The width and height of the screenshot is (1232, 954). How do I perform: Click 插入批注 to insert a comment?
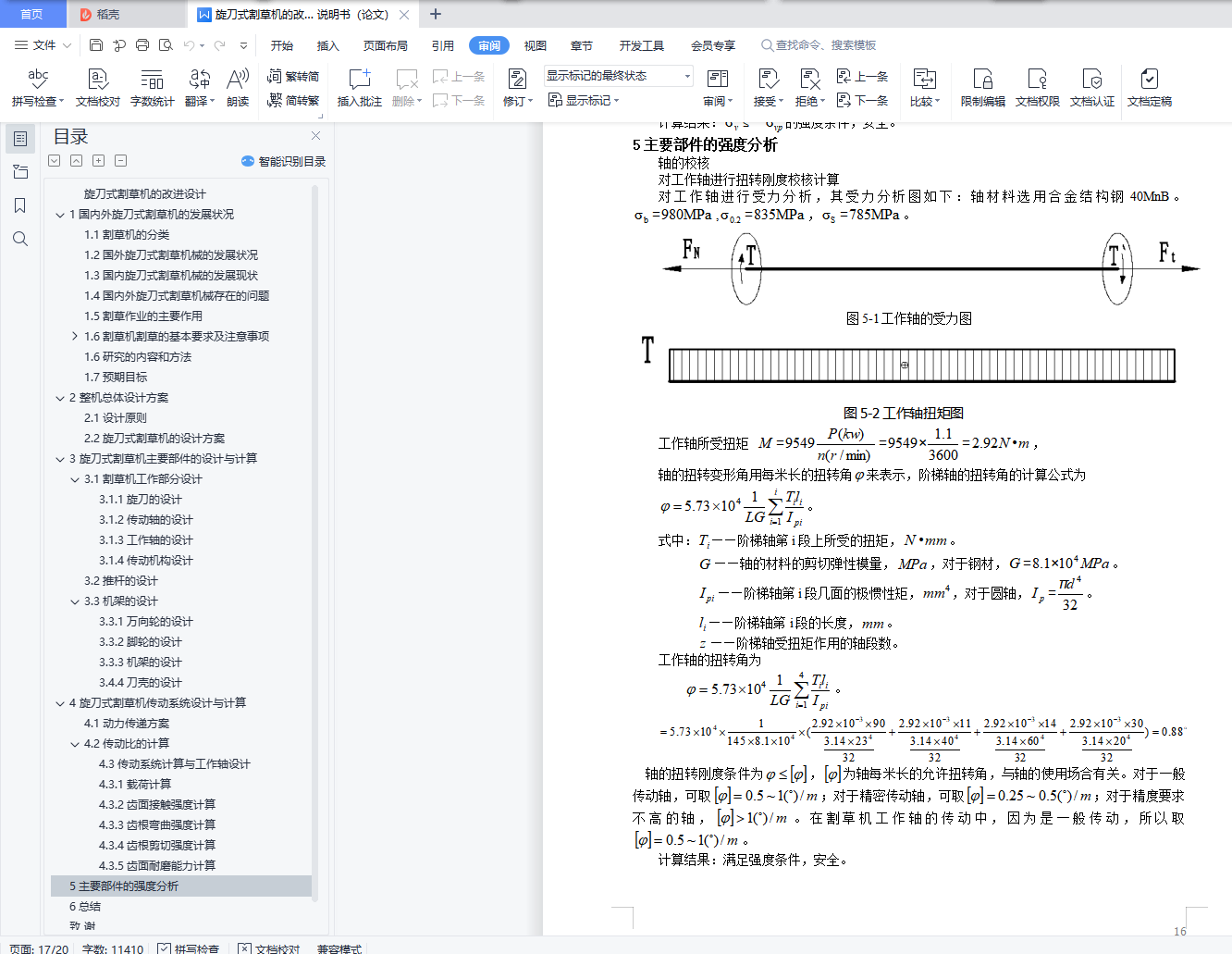pos(360,88)
